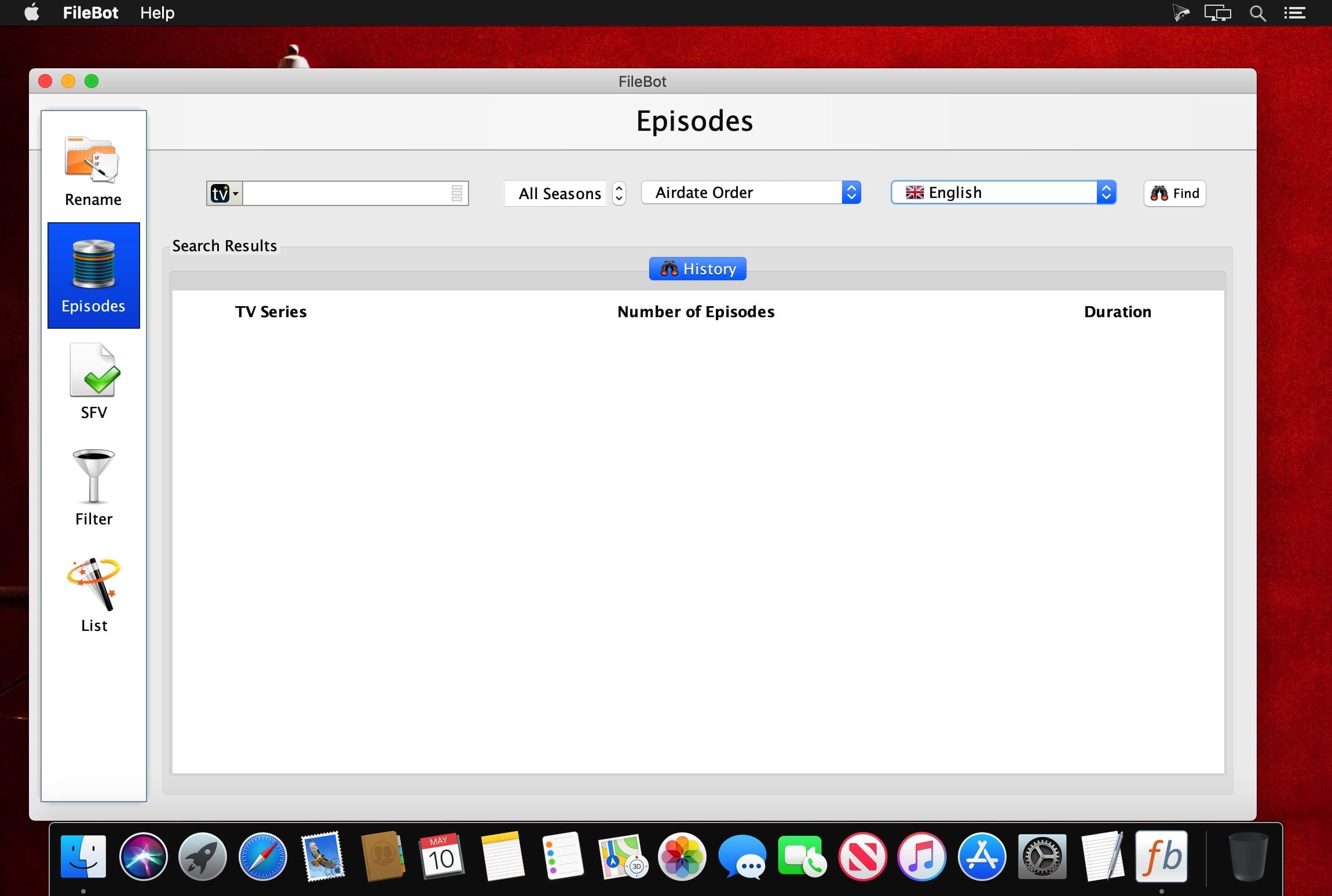Image resolution: width=1332 pixels, height=896 pixels.
Task: Click the History button in search results
Action: click(698, 268)
